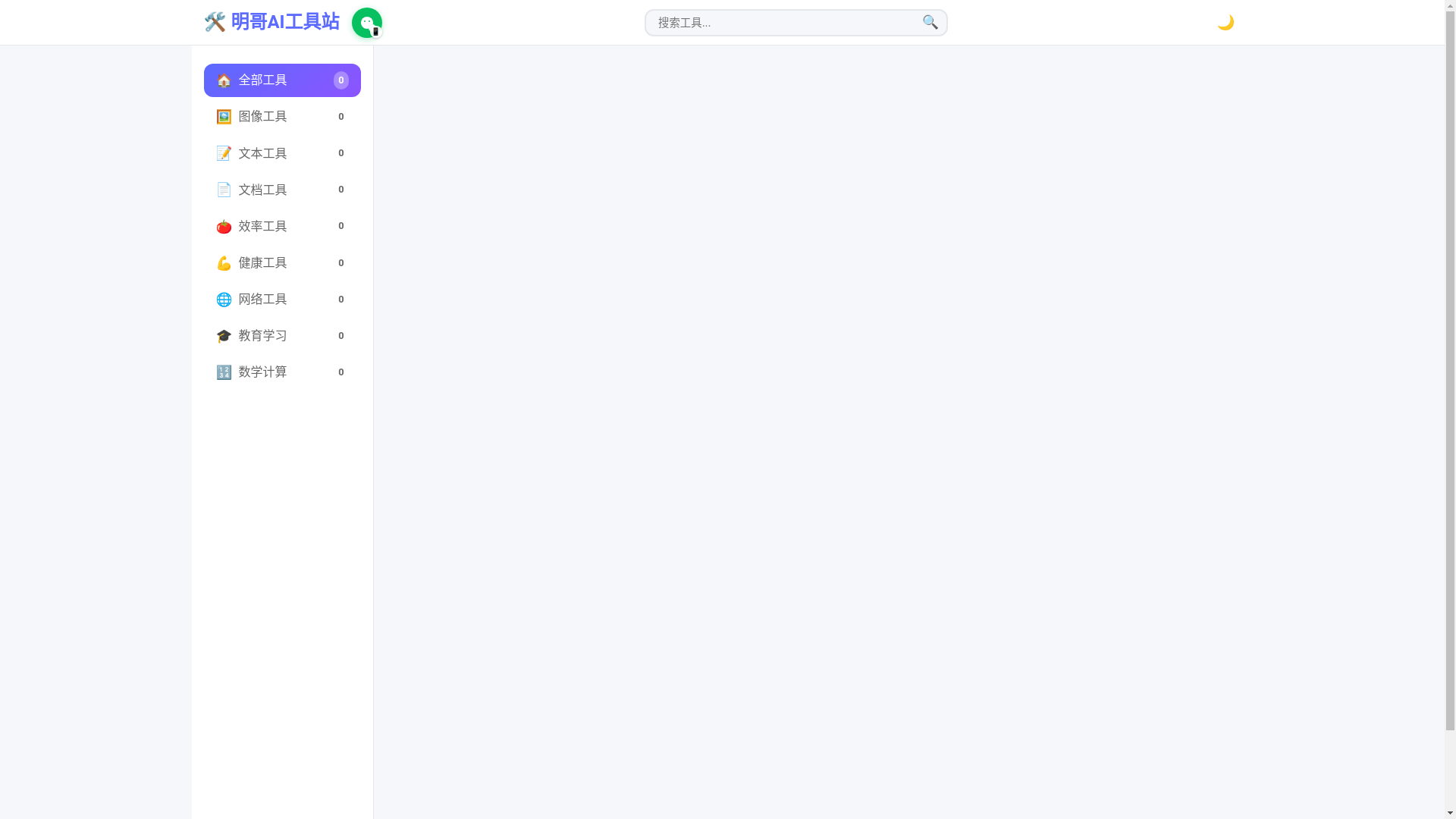Click the 1234 numbers icon for 数学计算
1456x819 pixels.
(x=224, y=372)
